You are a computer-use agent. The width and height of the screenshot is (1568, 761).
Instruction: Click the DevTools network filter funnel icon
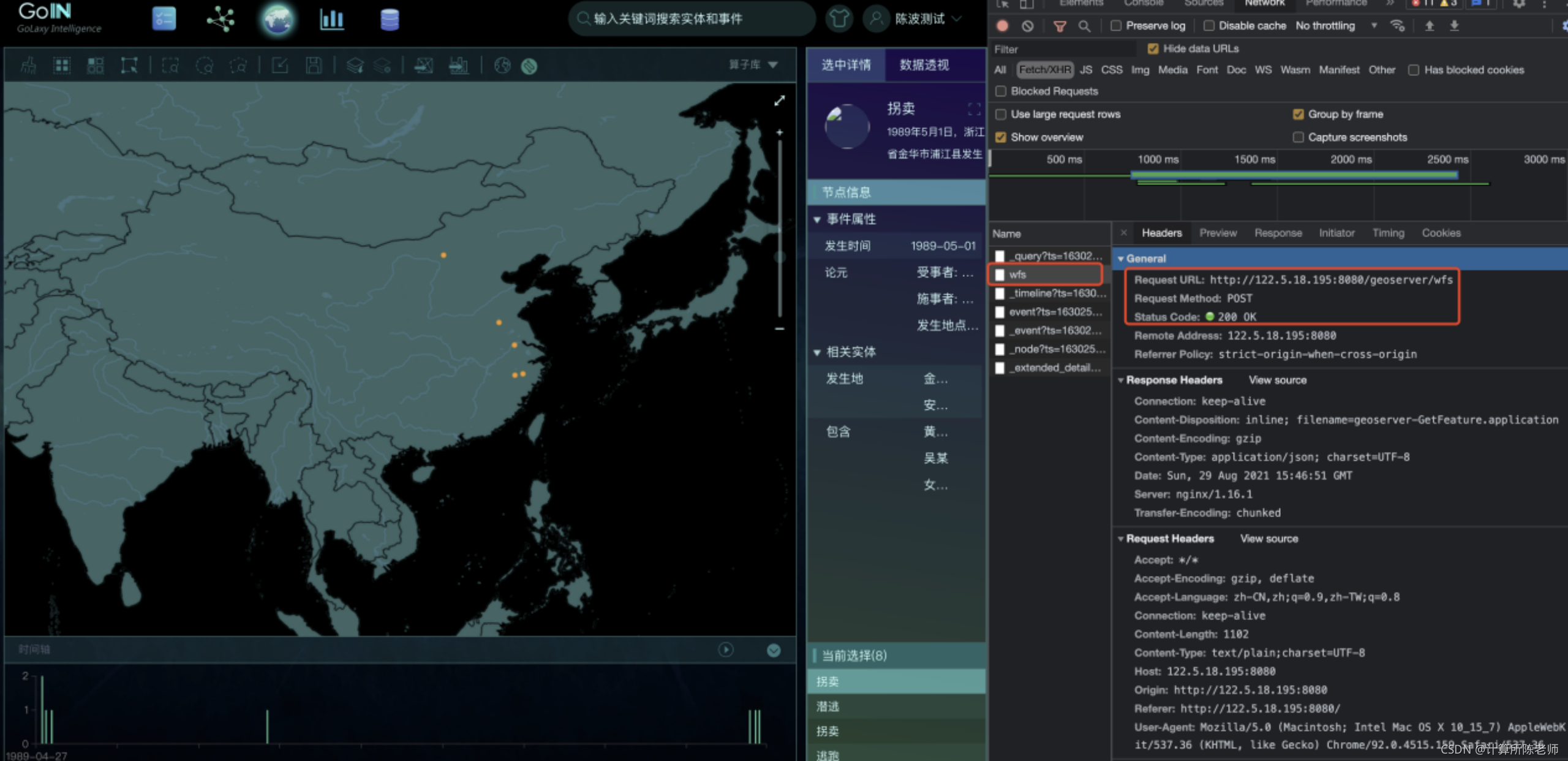click(x=1059, y=26)
